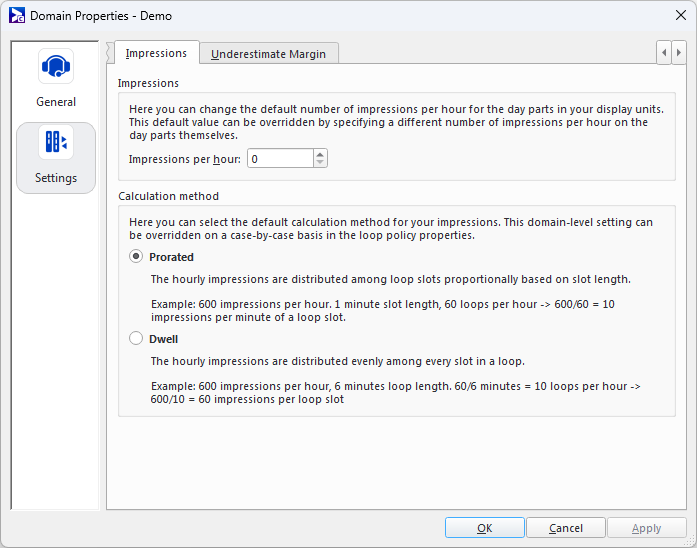This screenshot has height=548, width=697.
Task: Focus the Impressions per hour field
Action: [x=280, y=159]
